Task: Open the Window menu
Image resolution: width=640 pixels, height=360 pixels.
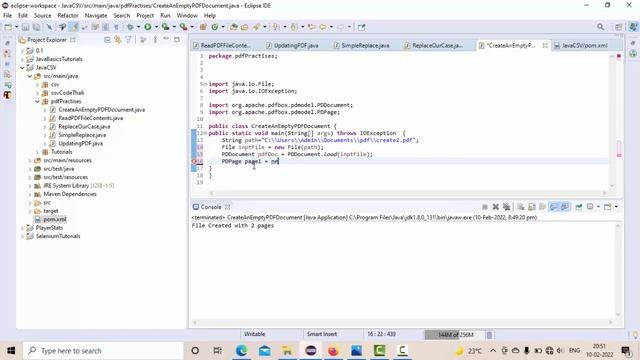Action: [x=187, y=16]
